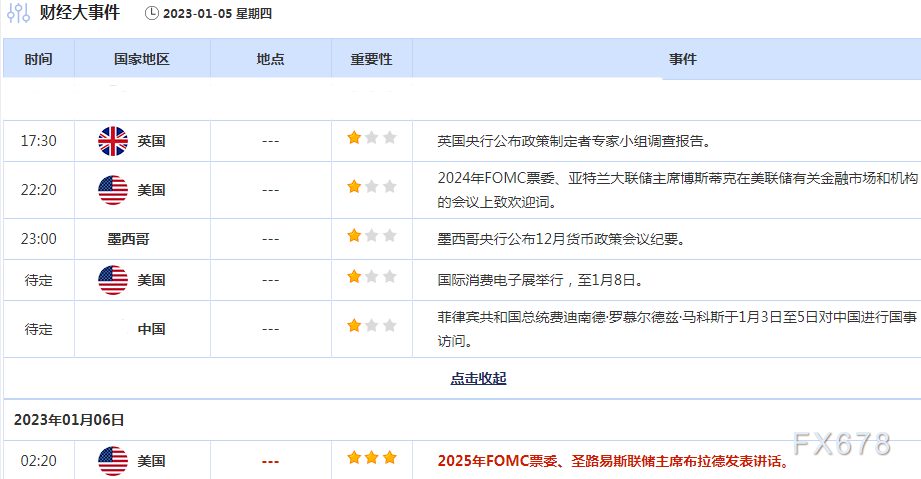Screen dimensions: 921x479
Task: Click the importance stars in the 17:30 row
Action: (x=371, y=138)
